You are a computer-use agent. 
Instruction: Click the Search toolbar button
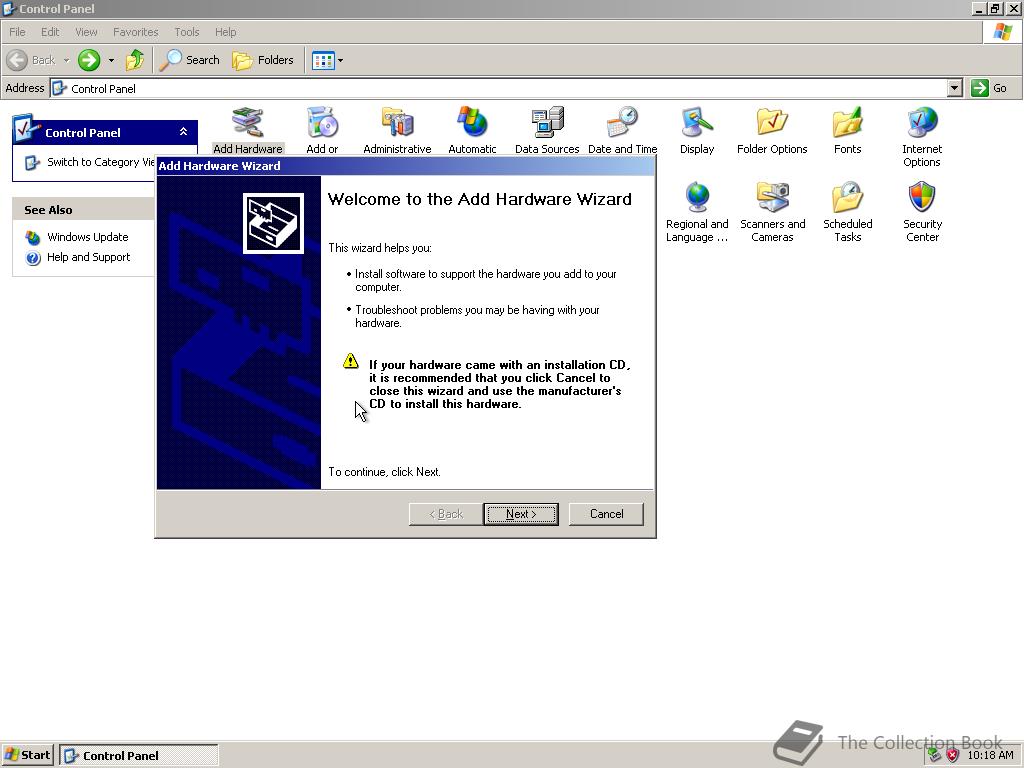tap(189, 60)
